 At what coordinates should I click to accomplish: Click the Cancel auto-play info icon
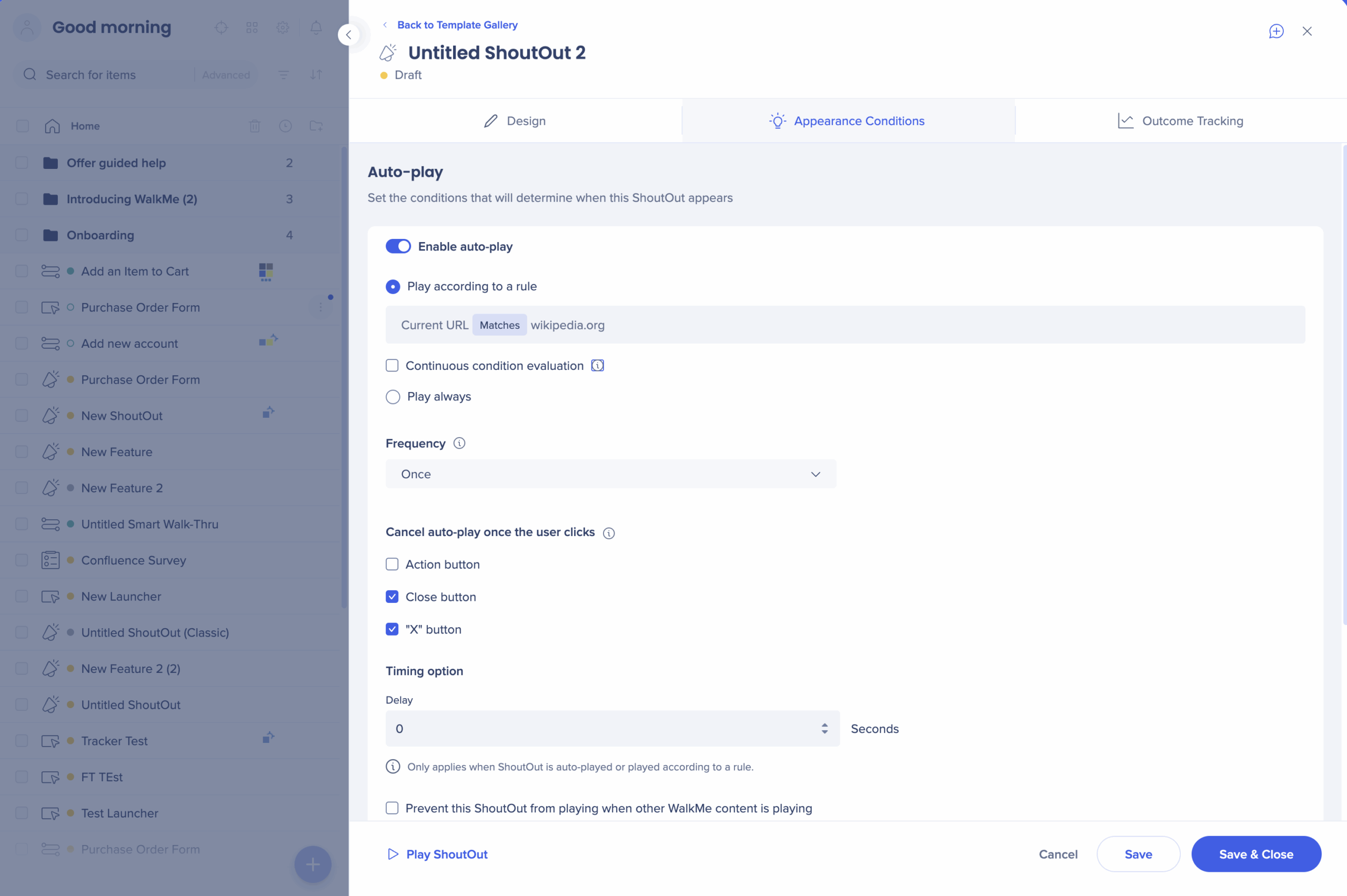[609, 532]
